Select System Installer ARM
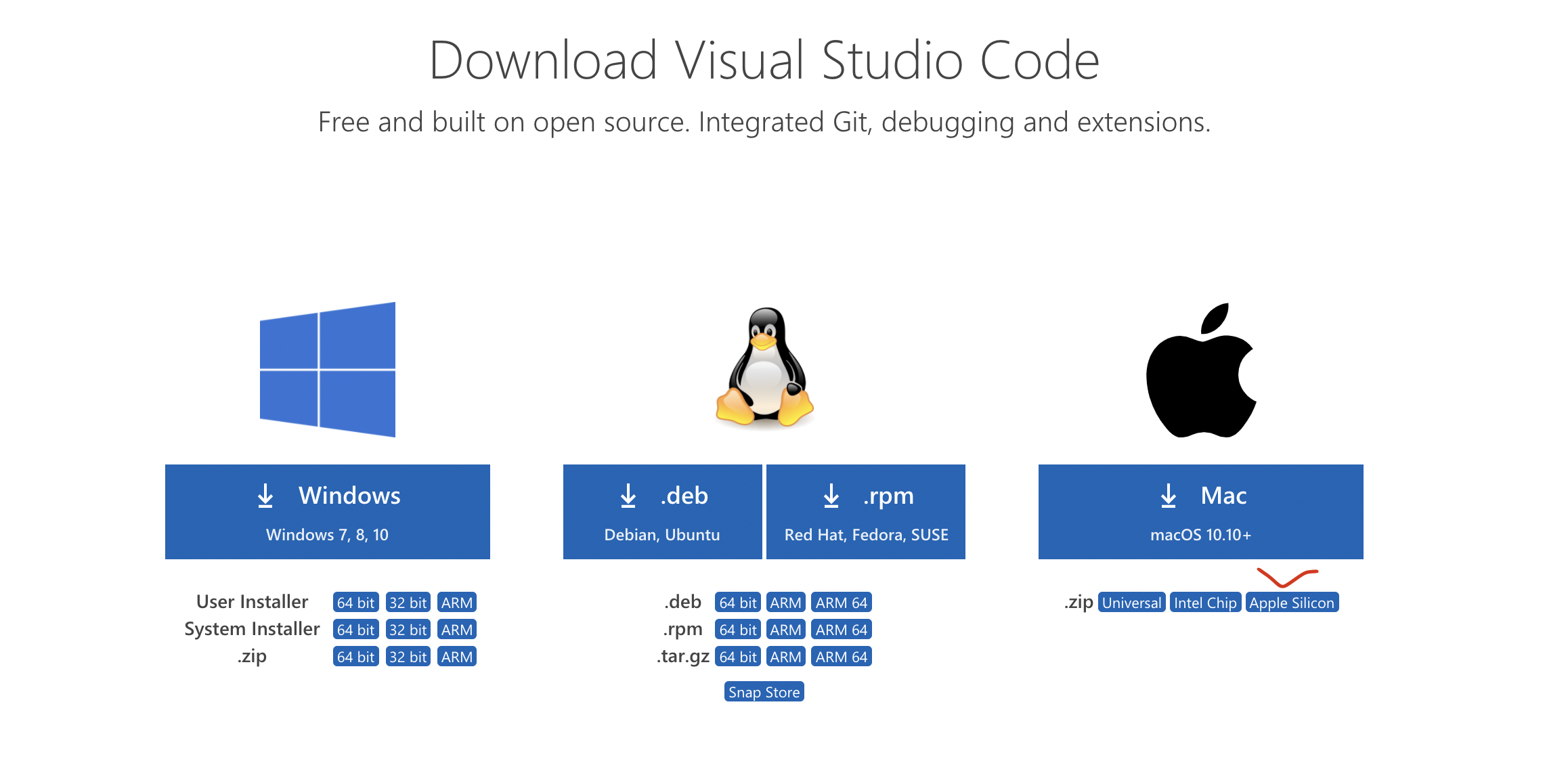Viewport: 1568px width, 780px height. coord(457,630)
